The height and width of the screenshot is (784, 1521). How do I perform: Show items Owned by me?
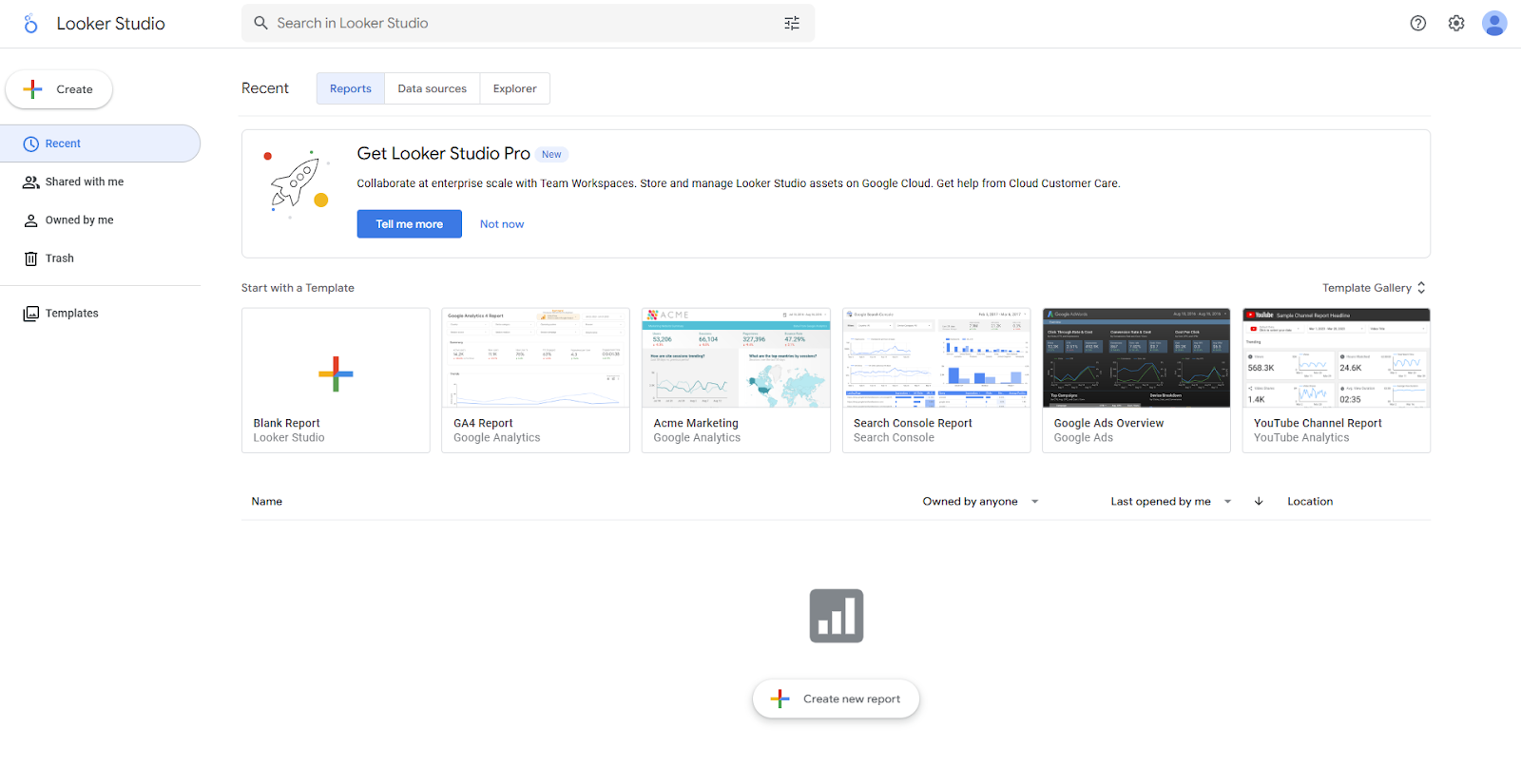(79, 220)
